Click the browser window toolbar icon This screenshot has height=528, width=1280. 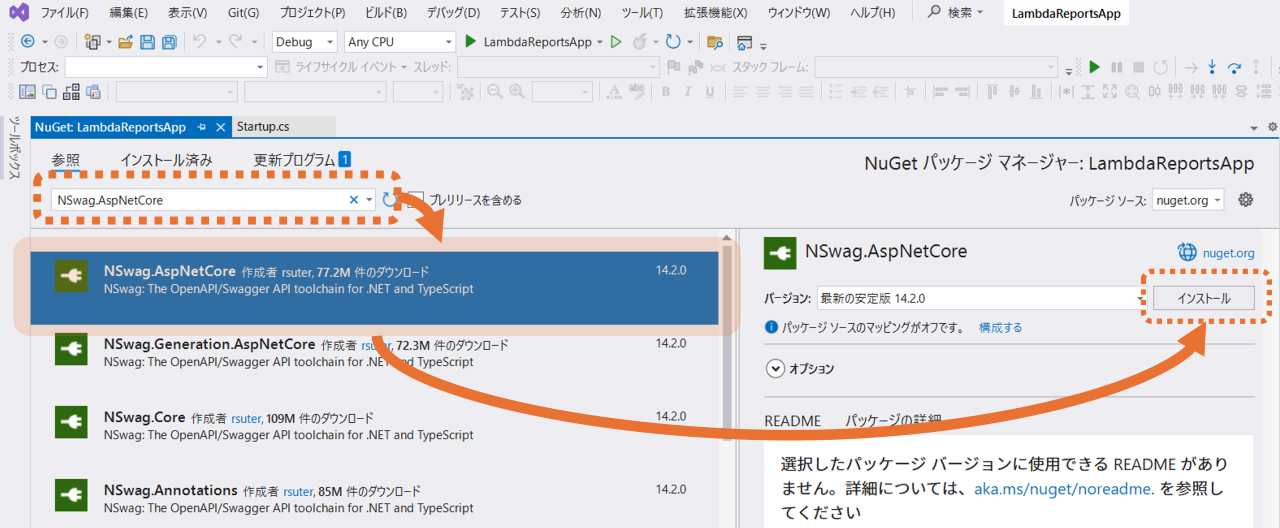pos(744,42)
